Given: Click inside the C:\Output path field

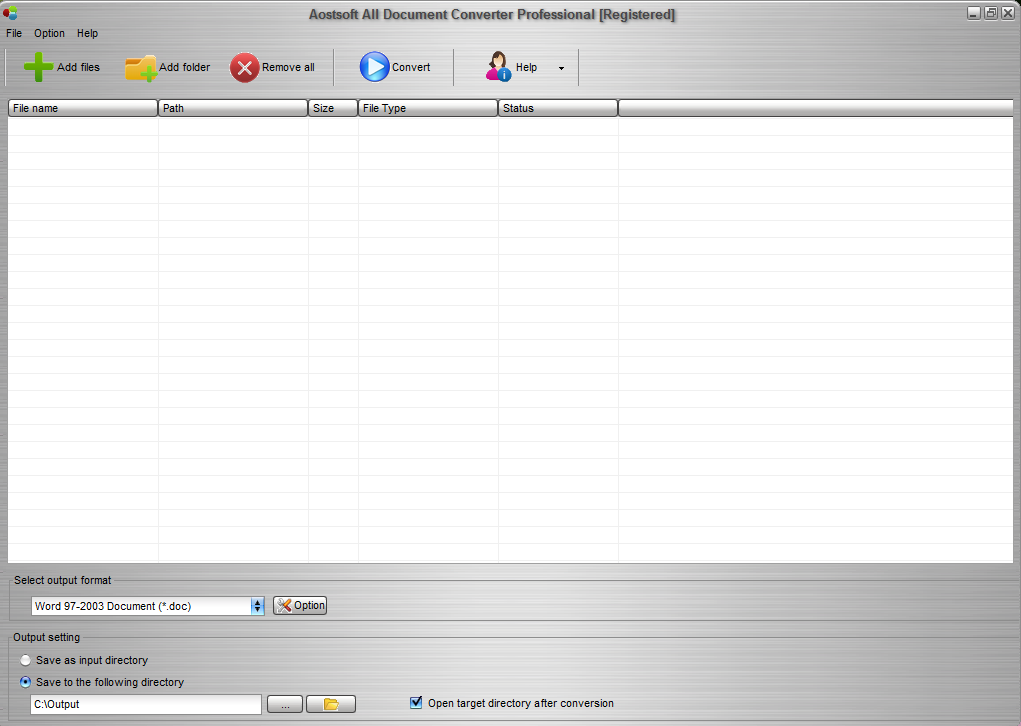Looking at the screenshot, I should 145,704.
